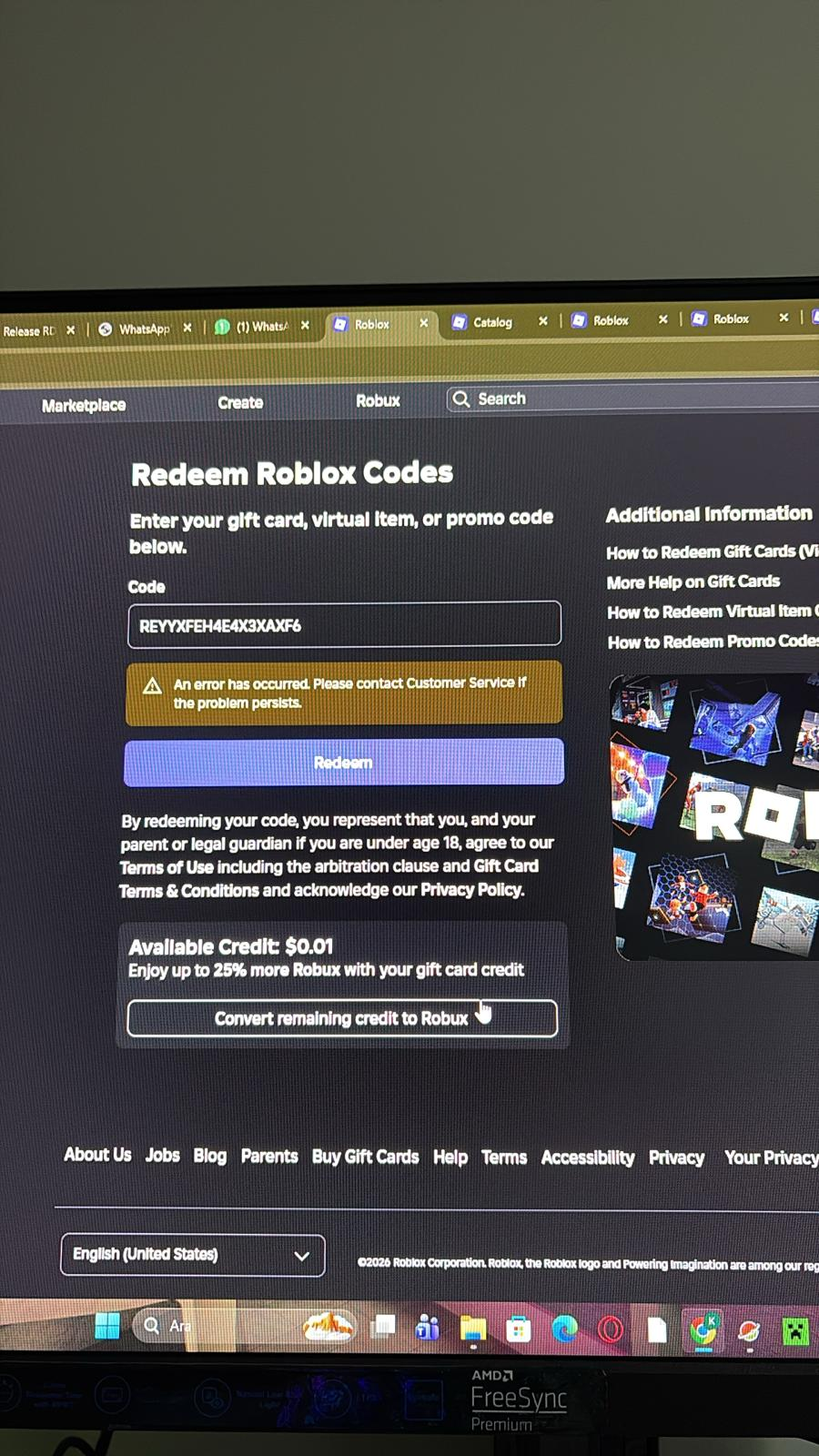
Task: Launch Opera browser from taskbar
Action: (611, 1330)
